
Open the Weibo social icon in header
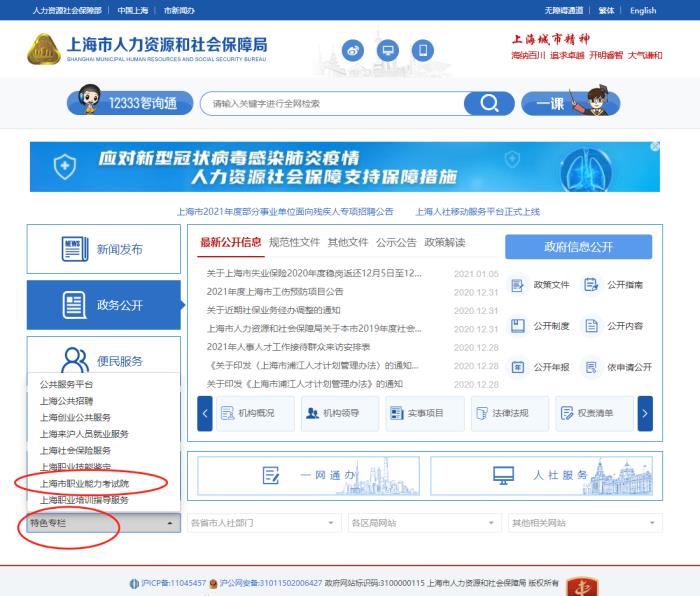354,50
